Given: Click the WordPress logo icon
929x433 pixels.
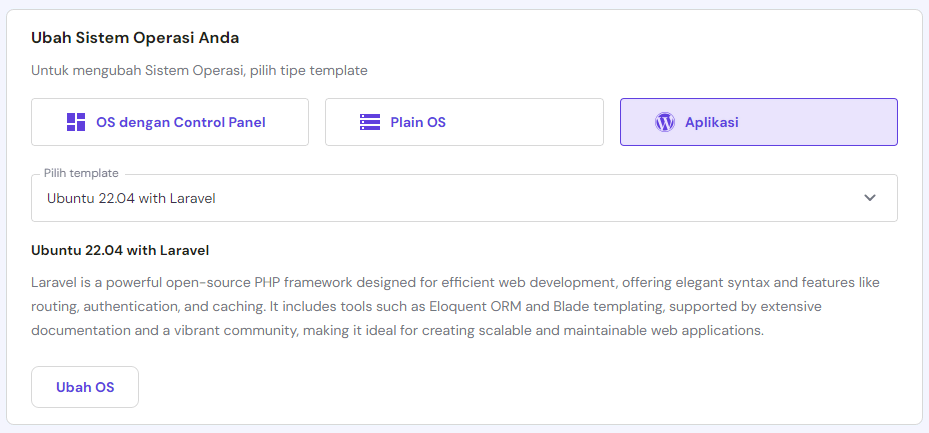Looking at the screenshot, I should click(x=665, y=122).
